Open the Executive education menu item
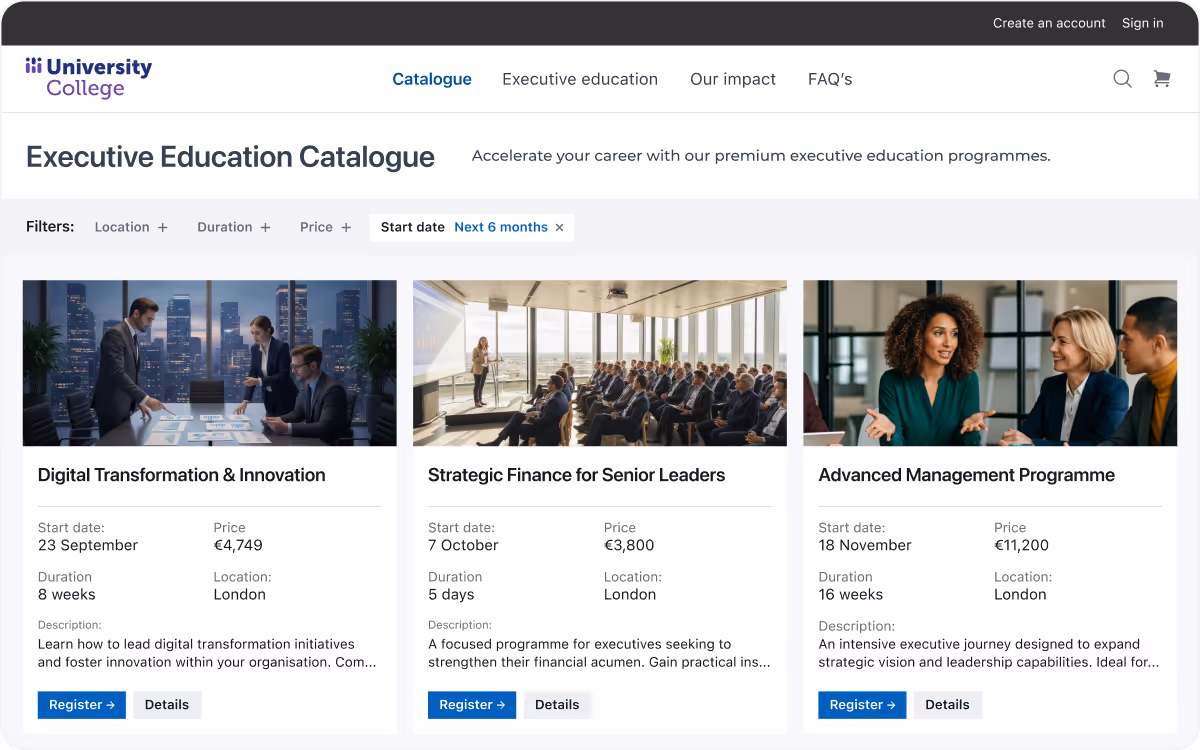Image resolution: width=1200 pixels, height=750 pixels. [x=580, y=79]
